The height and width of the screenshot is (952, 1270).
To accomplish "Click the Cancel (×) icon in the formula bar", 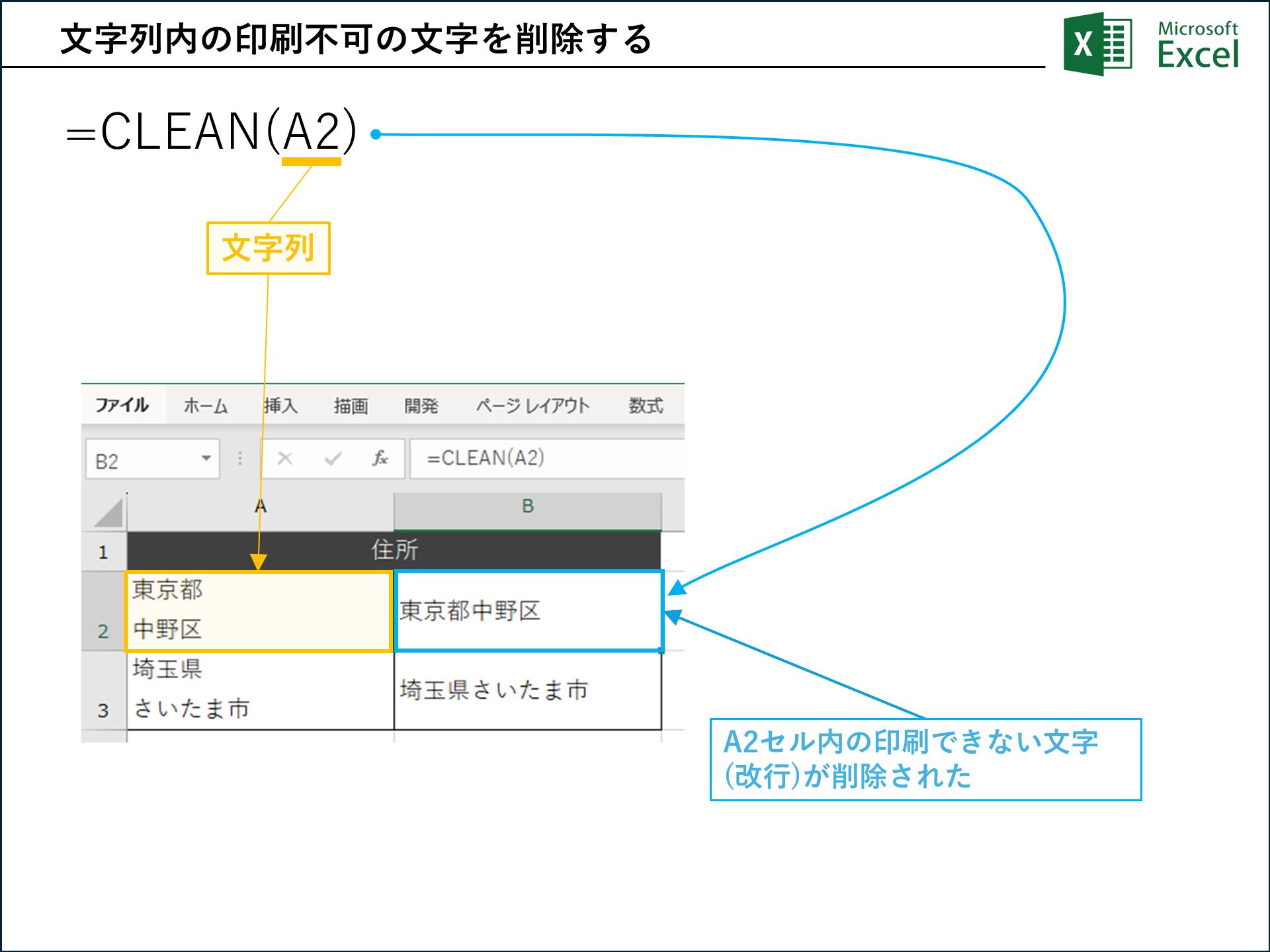I will 286,457.
